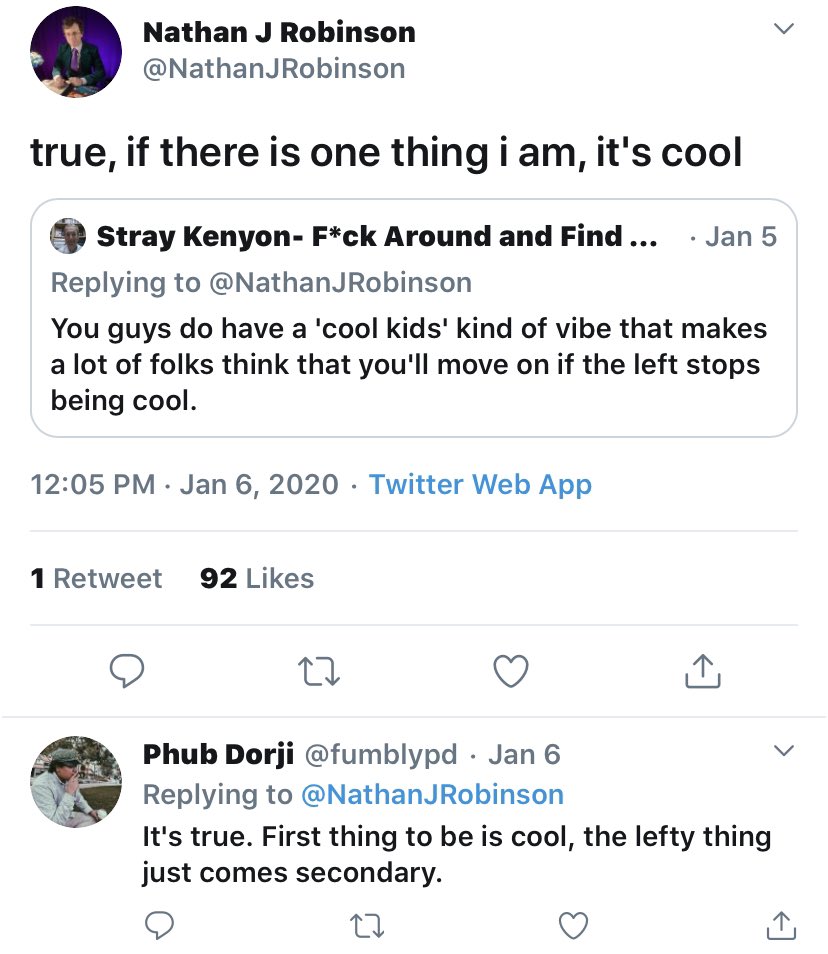Screen dimensions: 828x954
Task: Share the main tweet
Action: click(702, 672)
